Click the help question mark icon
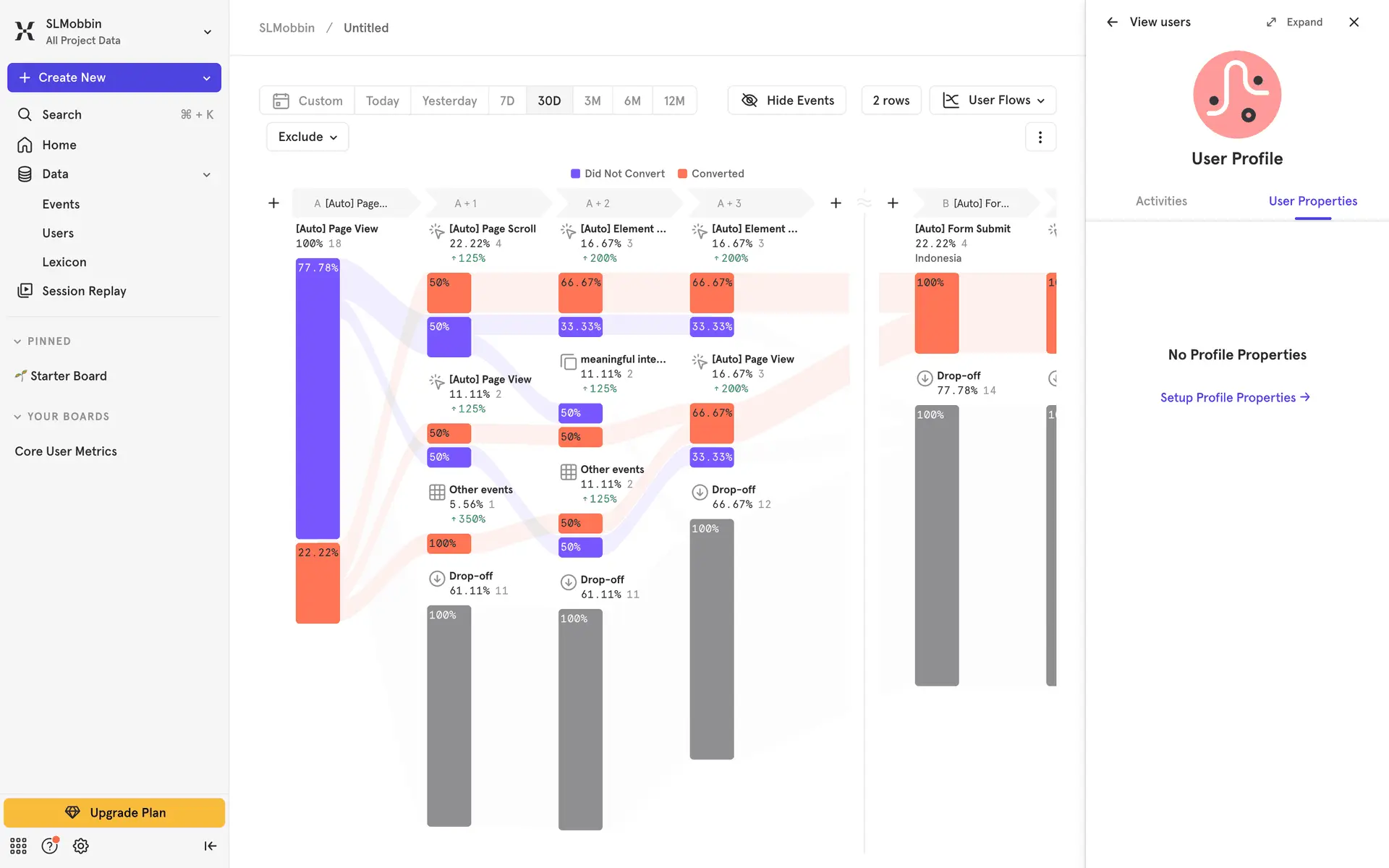This screenshot has height=868, width=1389. (x=49, y=846)
